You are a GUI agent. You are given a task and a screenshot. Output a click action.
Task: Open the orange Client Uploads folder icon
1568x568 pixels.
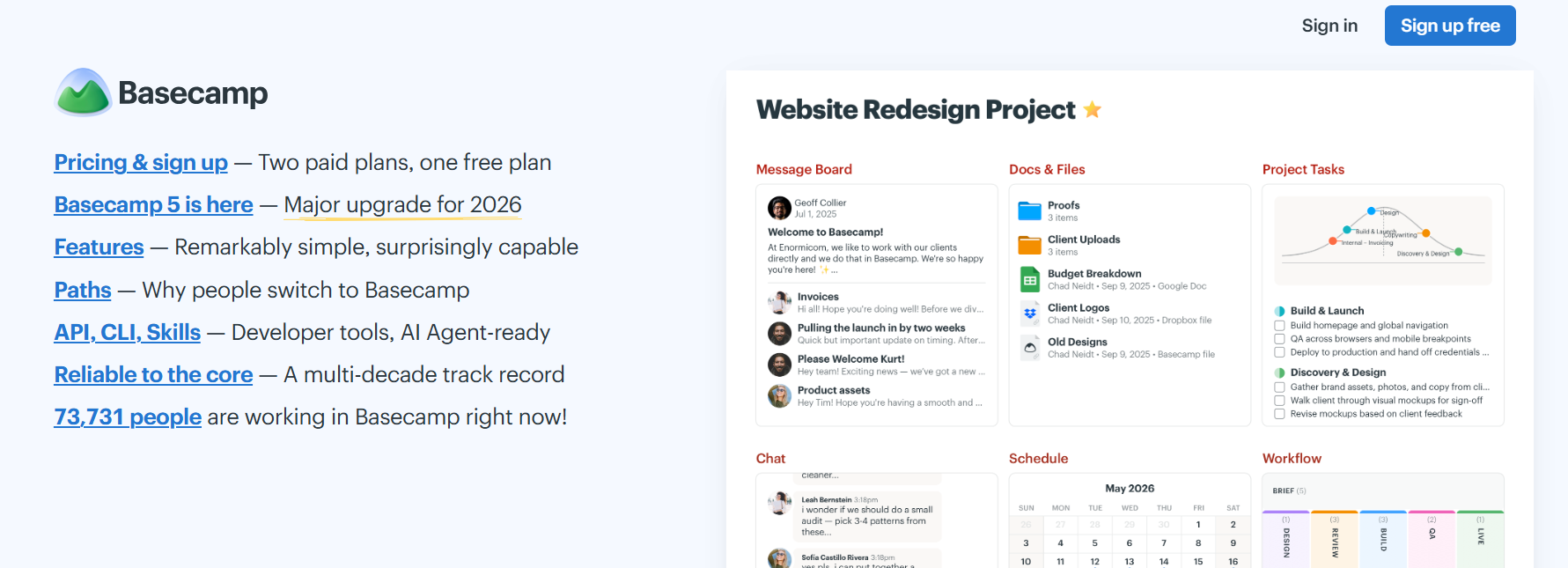[x=1029, y=245]
